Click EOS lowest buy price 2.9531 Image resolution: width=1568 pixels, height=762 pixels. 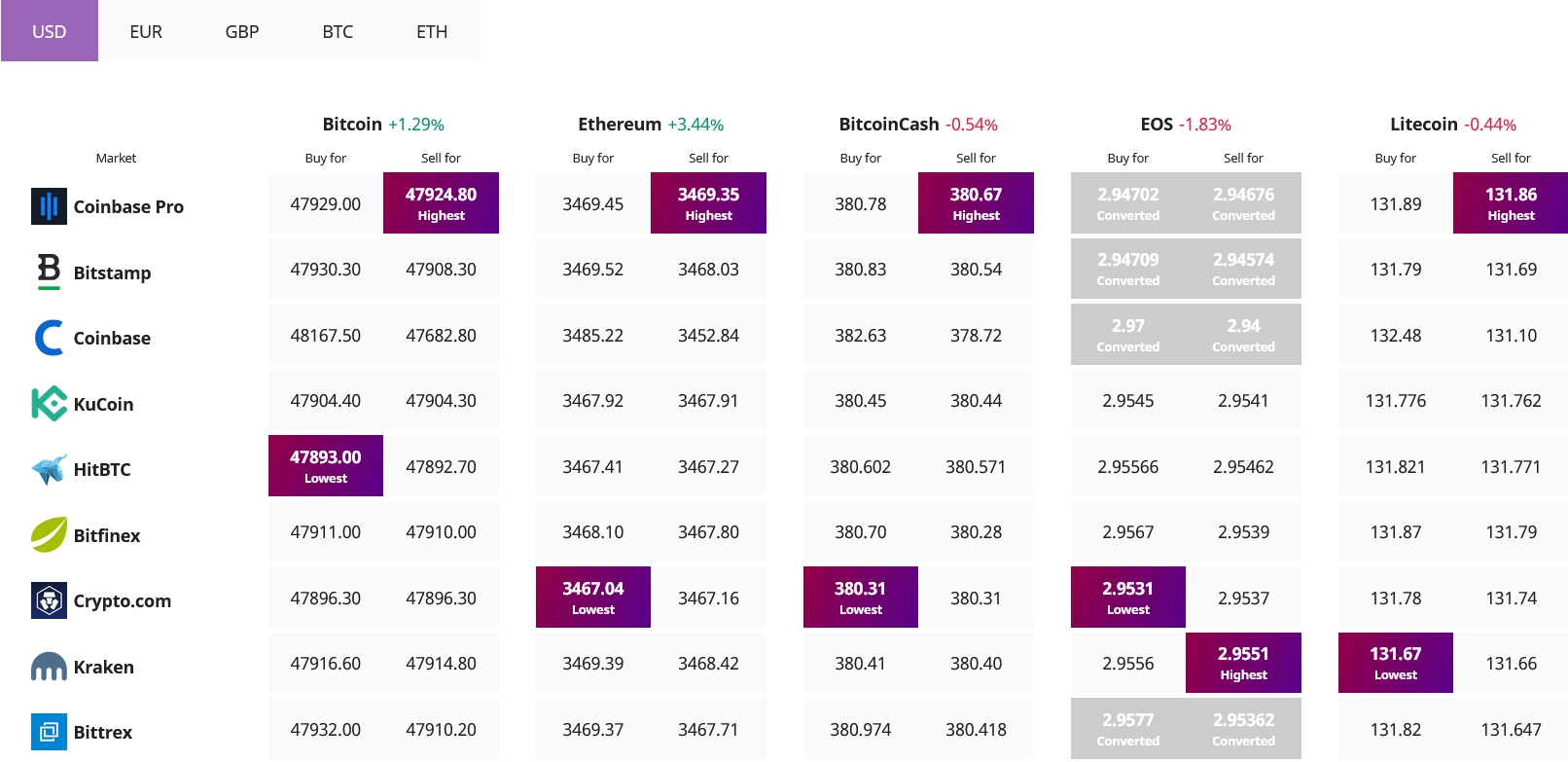coord(1128,598)
